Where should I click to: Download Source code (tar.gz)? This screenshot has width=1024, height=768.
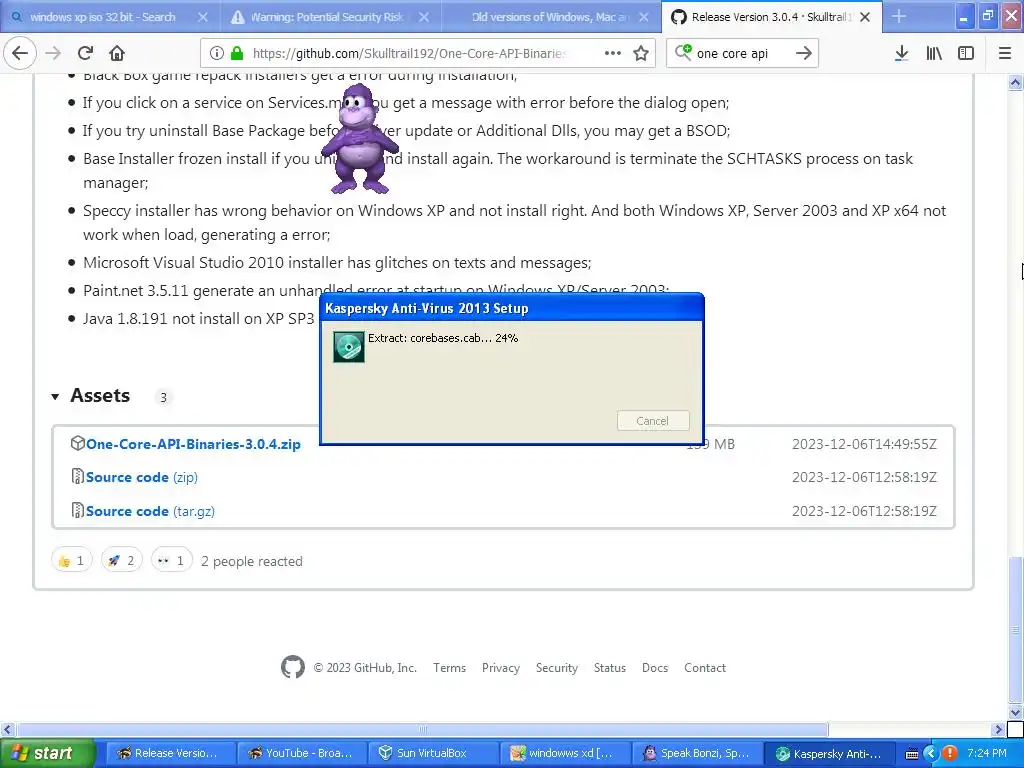coord(150,511)
